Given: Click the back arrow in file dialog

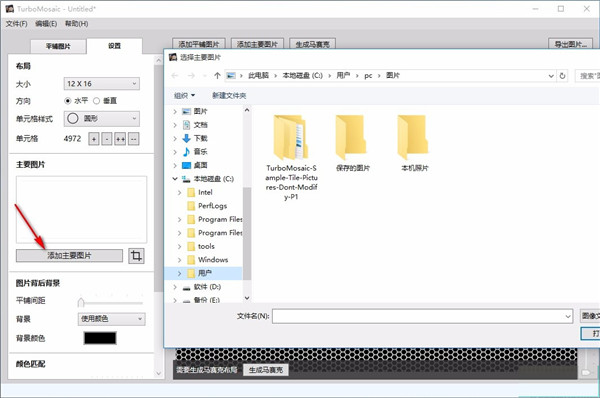Looking at the screenshot, I should [x=175, y=76].
